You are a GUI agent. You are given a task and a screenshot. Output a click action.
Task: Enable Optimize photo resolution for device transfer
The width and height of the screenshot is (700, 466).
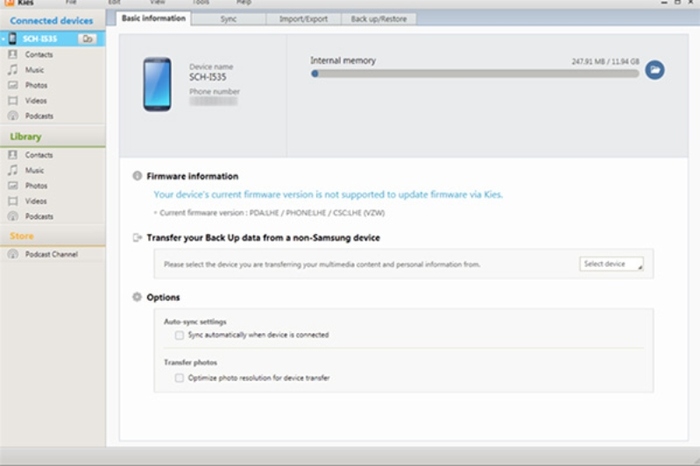coord(179,378)
